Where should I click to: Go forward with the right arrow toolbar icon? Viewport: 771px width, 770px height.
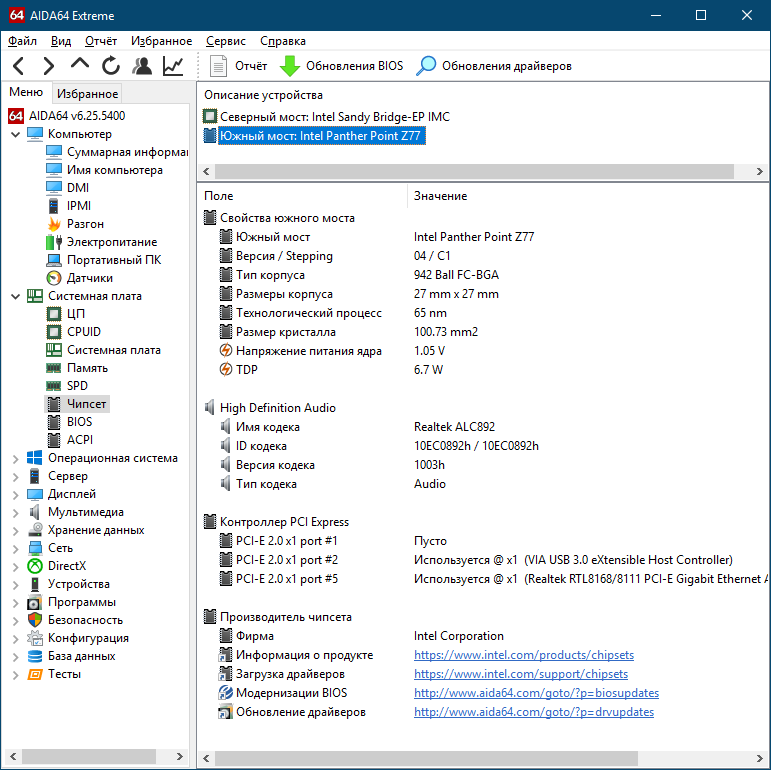49,65
